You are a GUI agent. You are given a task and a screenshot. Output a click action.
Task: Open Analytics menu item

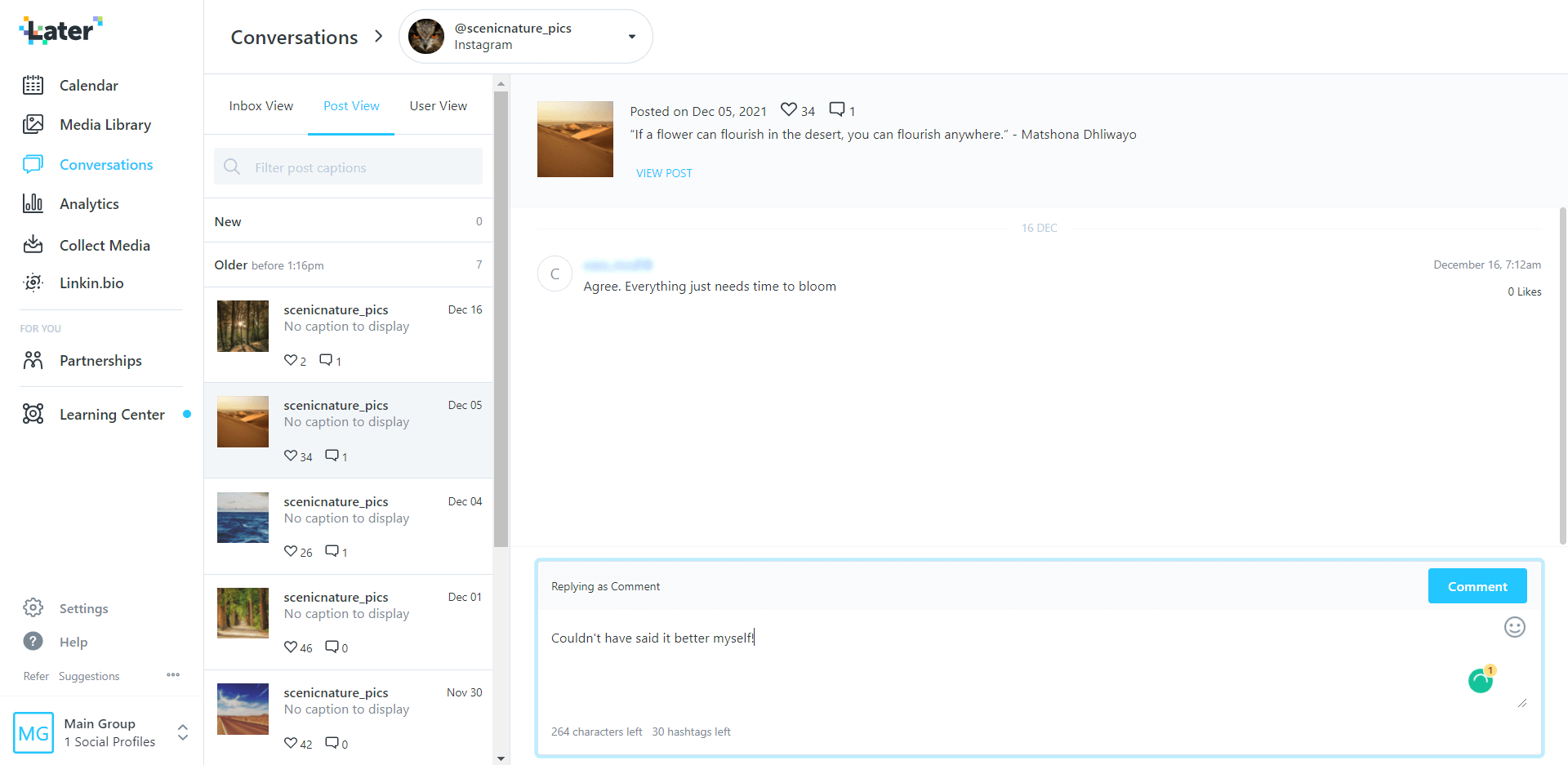[x=89, y=204]
